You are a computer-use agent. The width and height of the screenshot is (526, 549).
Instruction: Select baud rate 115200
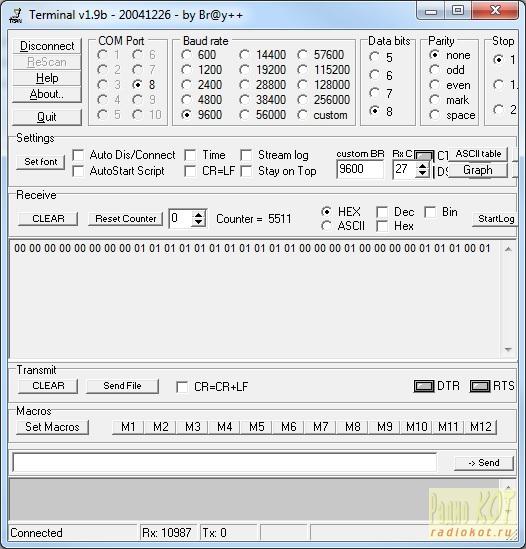[303, 70]
